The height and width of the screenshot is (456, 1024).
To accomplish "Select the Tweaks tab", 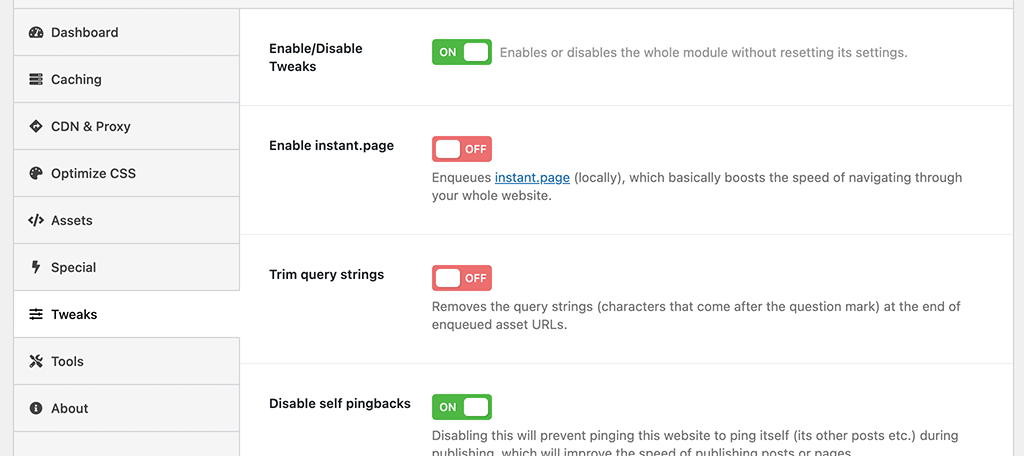I will [127, 314].
